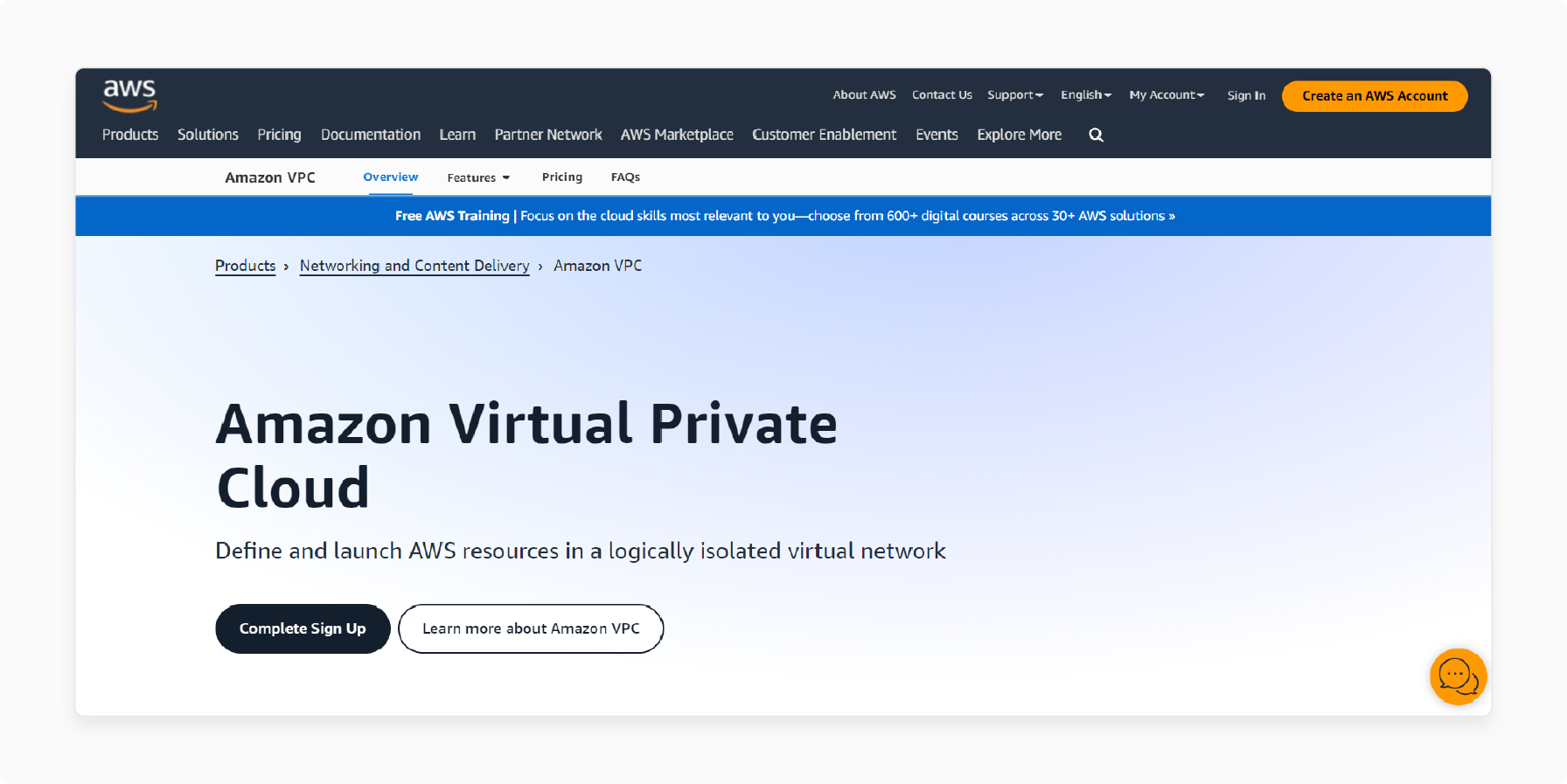Image resolution: width=1567 pixels, height=784 pixels.
Task: Click Create an AWS Account button
Action: coord(1375,96)
